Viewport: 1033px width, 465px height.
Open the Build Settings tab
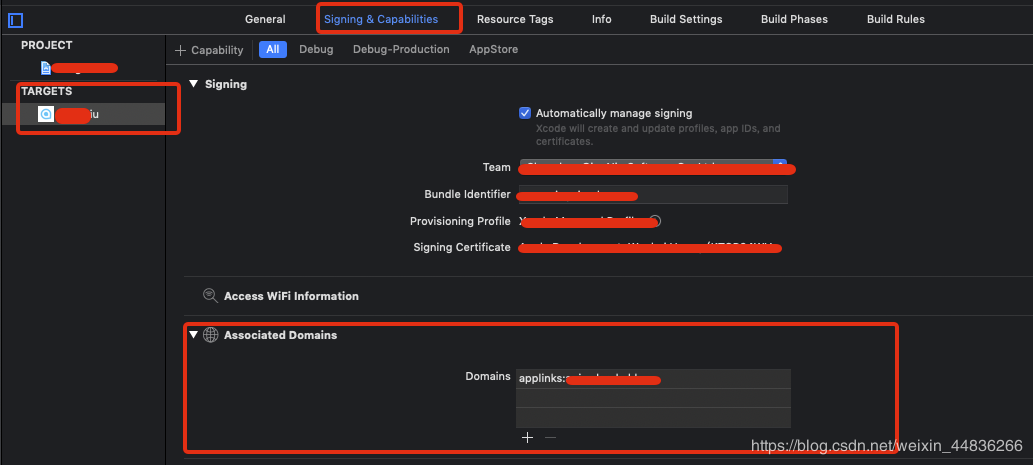coord(685,19)
